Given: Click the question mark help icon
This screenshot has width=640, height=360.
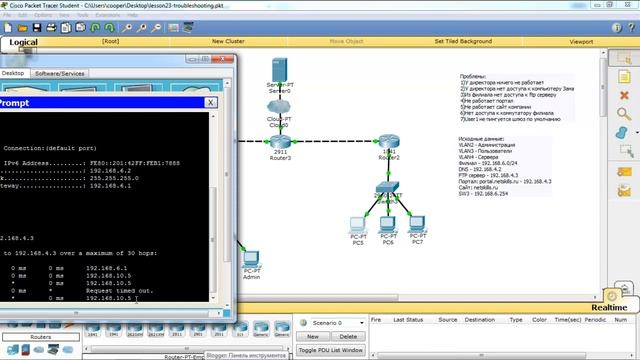Looking at the screenshot, I should tap(632, 28).
